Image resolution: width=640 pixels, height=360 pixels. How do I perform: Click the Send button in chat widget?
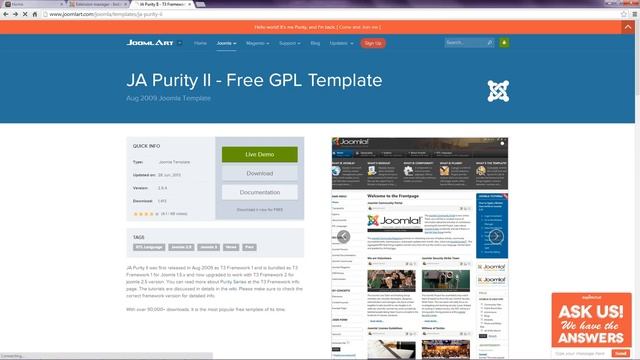click(x=621, y=353)
